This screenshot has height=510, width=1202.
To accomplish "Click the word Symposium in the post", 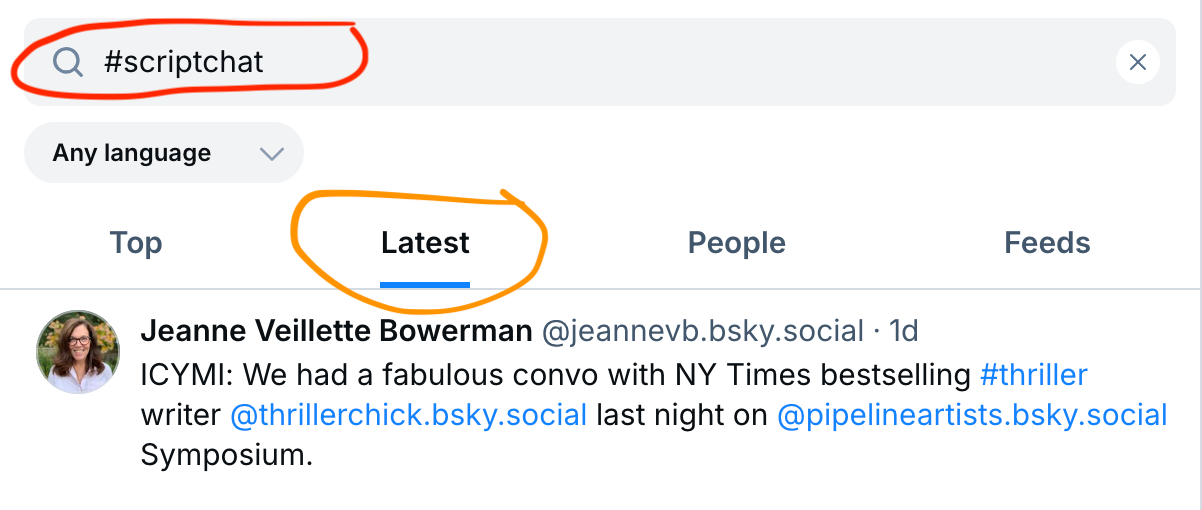I will point(227,455).
